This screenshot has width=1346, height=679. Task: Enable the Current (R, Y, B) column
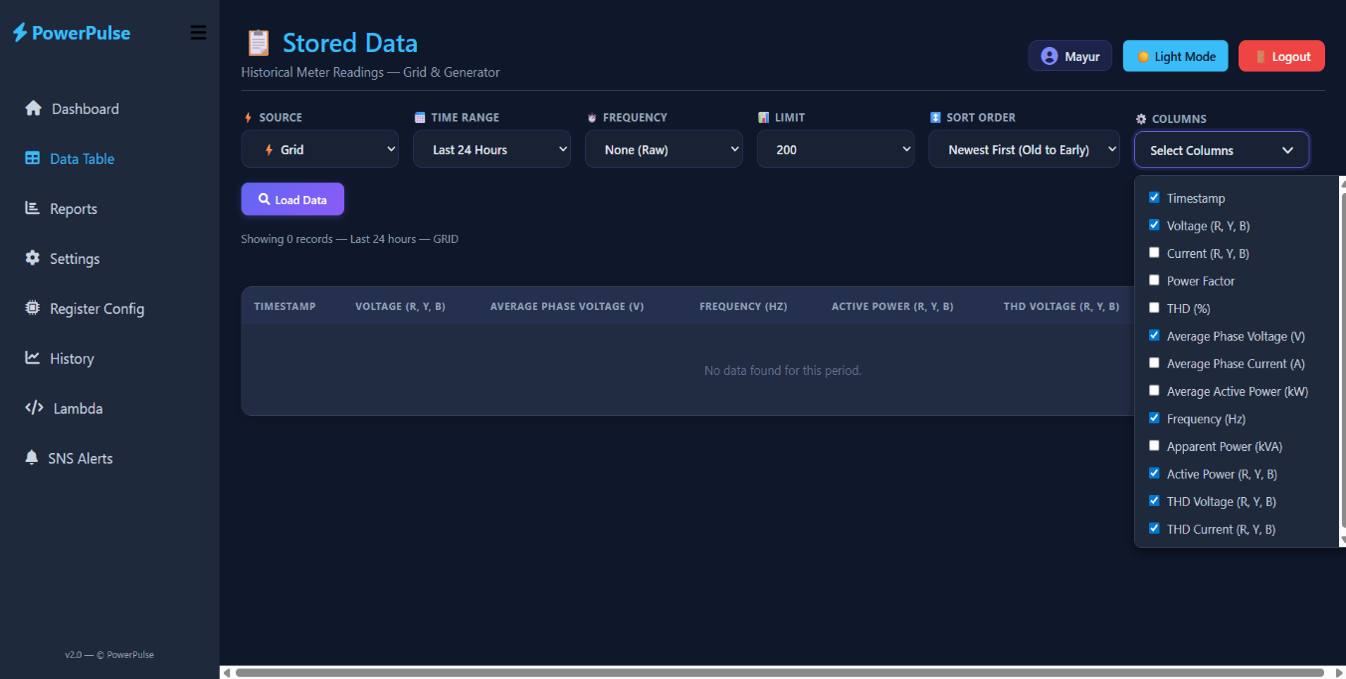pyautogui.click(x=1154, y=253)
